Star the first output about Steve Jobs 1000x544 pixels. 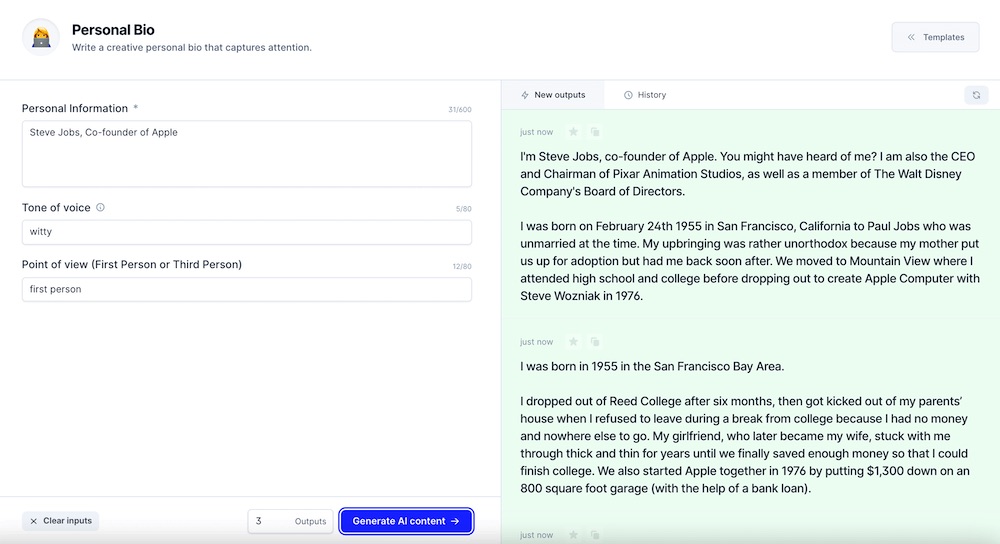click(573, 131)
